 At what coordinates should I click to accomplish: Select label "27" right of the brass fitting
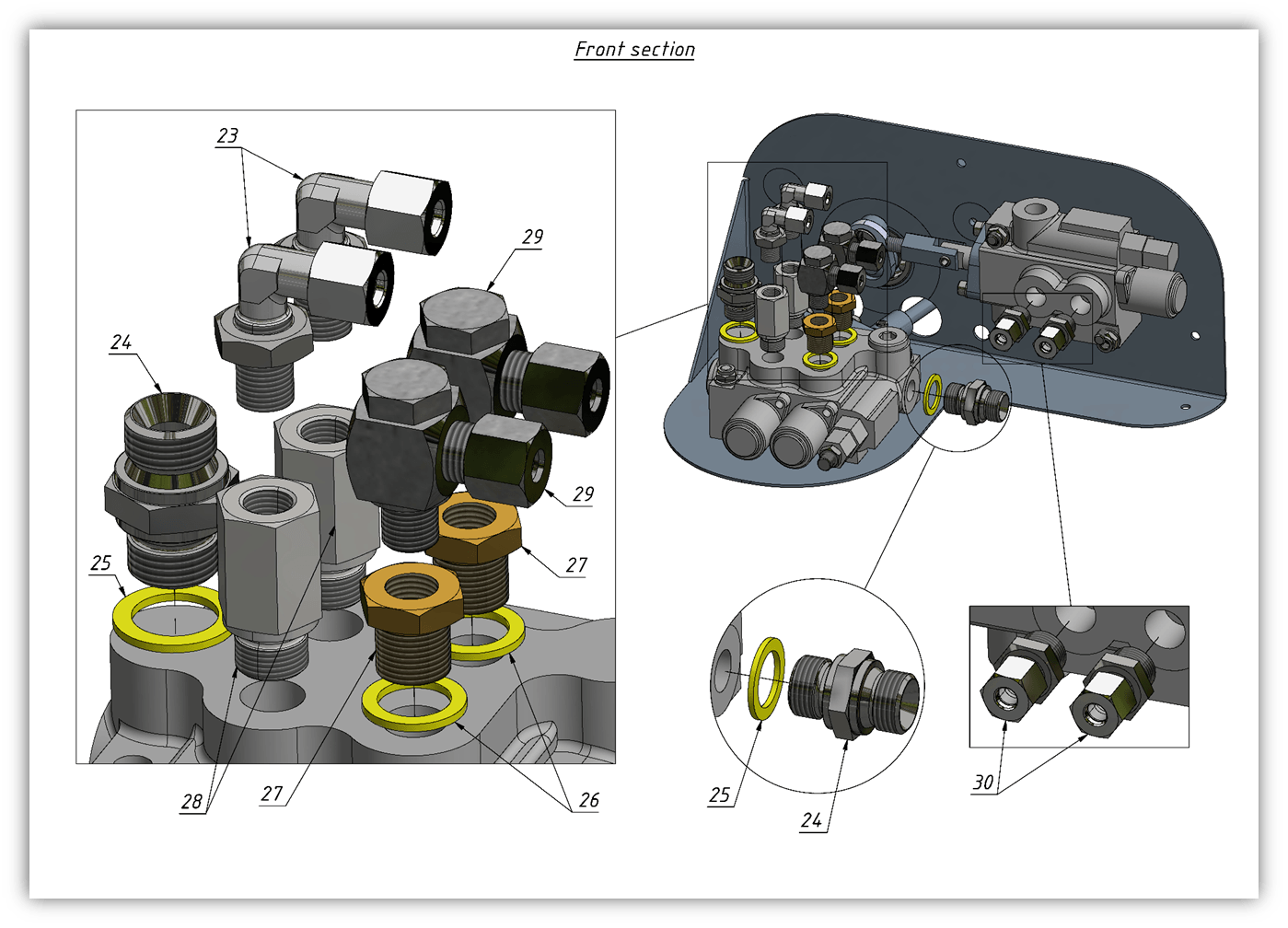click(576, 565)
